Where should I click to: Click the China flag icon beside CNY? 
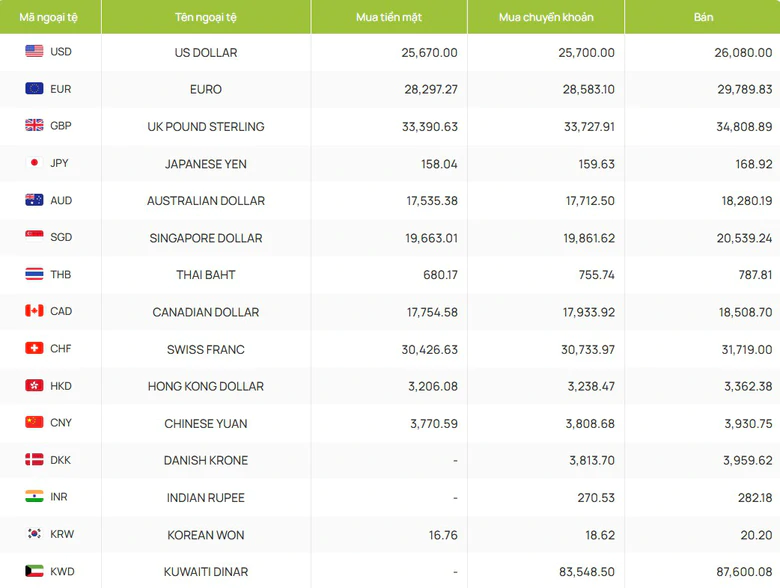(34, 422)
